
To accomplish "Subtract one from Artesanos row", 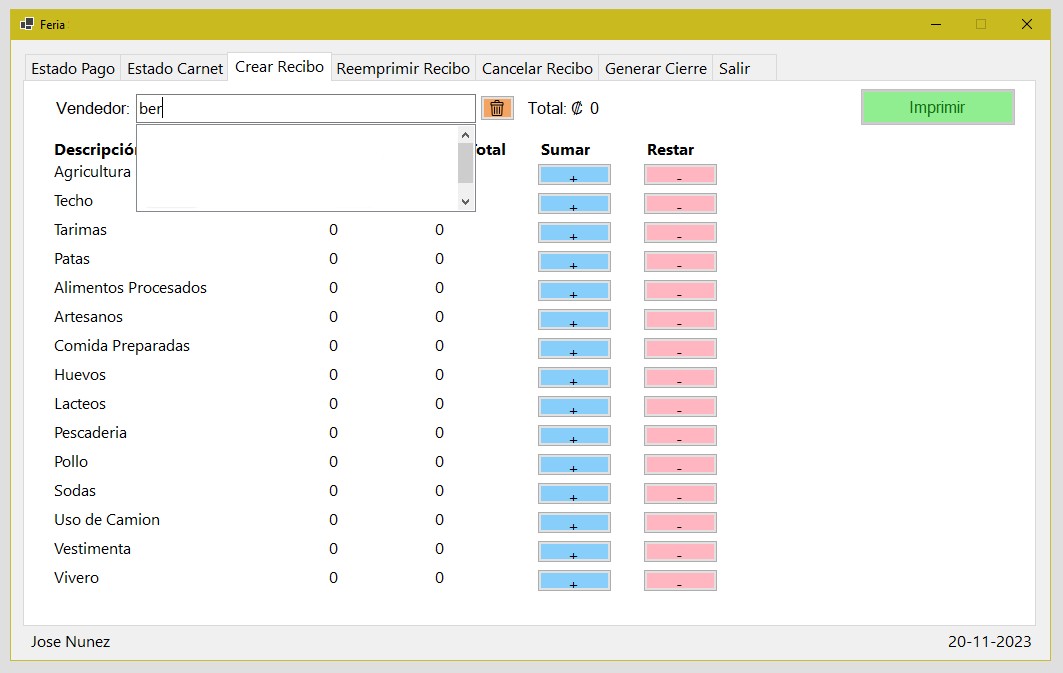I will pyautogui.click(x=680, y=320).
